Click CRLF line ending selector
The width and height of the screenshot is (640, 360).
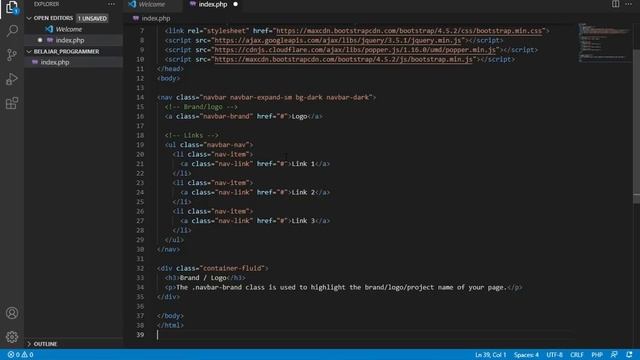pyautogui.click(x=576, y=355)
